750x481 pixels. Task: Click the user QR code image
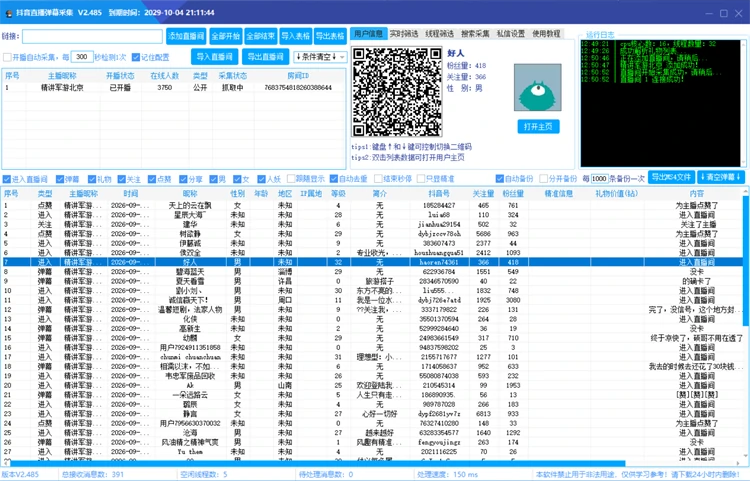(x=397, y=92)
